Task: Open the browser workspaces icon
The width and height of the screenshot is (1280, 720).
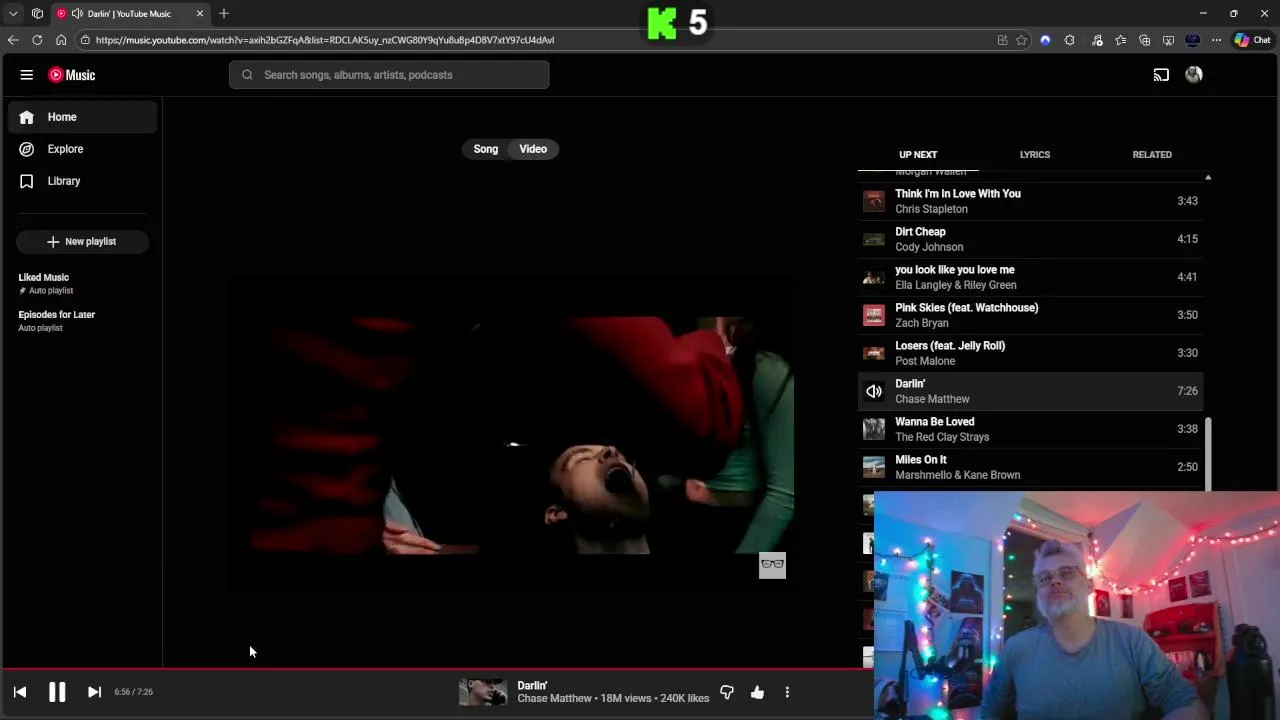Action: click(x=37, y=14)
